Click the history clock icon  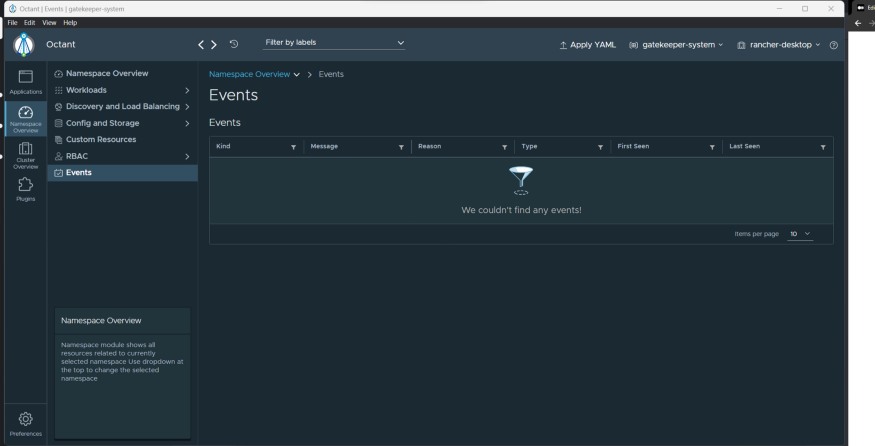pyautogui.click(x=234, y=44)
